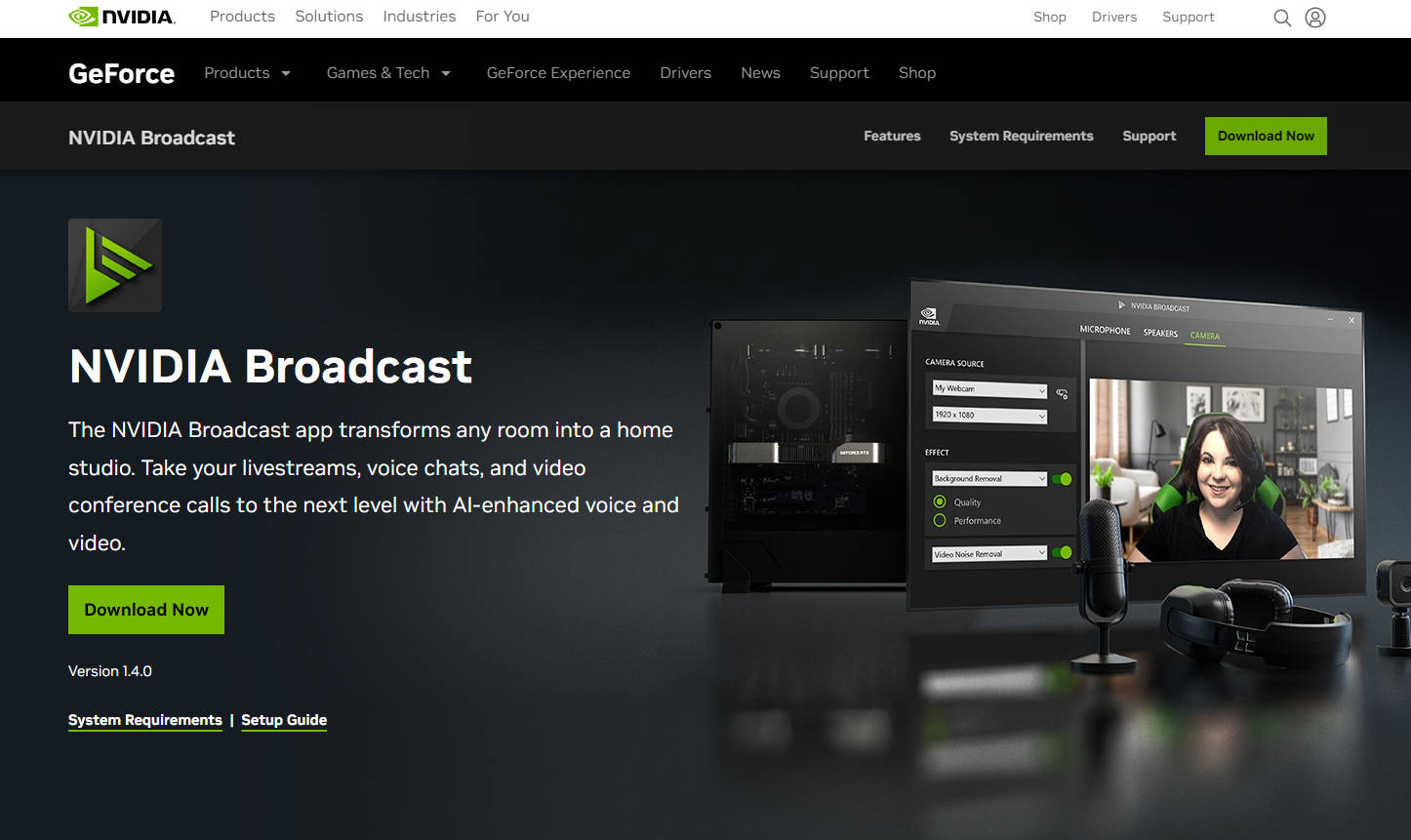The width and height of the screenshot is (1411, 840).
Task: Open site search via the magnifying glass icon
Action: point(1281,18)
